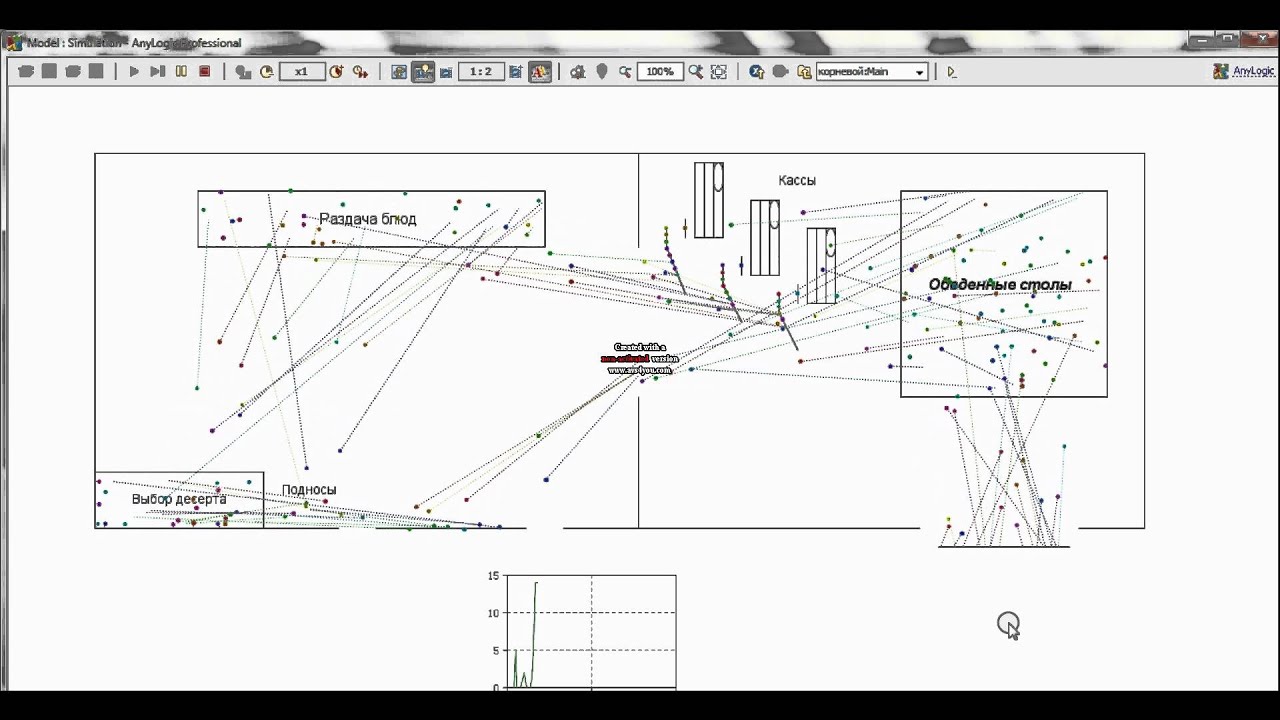Click the Step forward button
Image resolution: width=1280 pixels, height=720 pixels.
[x=157, y=72]
